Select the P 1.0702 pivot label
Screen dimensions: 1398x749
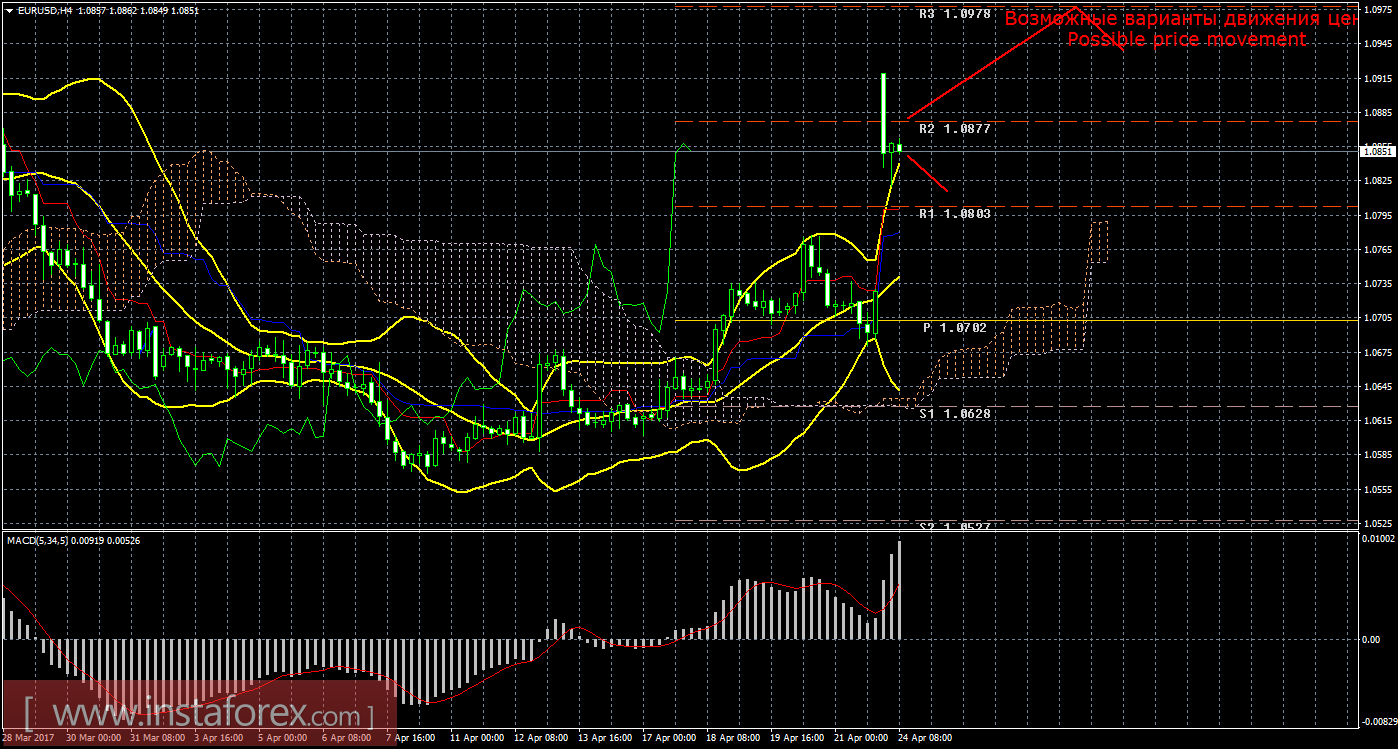coord(955,327)
